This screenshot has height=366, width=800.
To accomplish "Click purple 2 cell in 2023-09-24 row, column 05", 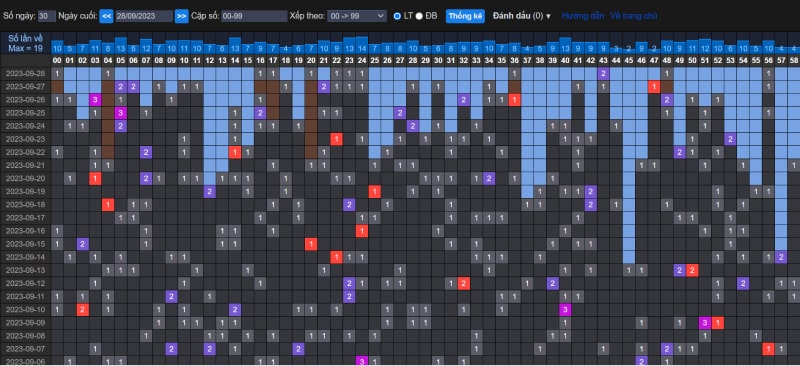I will click(x=120, y=126).
